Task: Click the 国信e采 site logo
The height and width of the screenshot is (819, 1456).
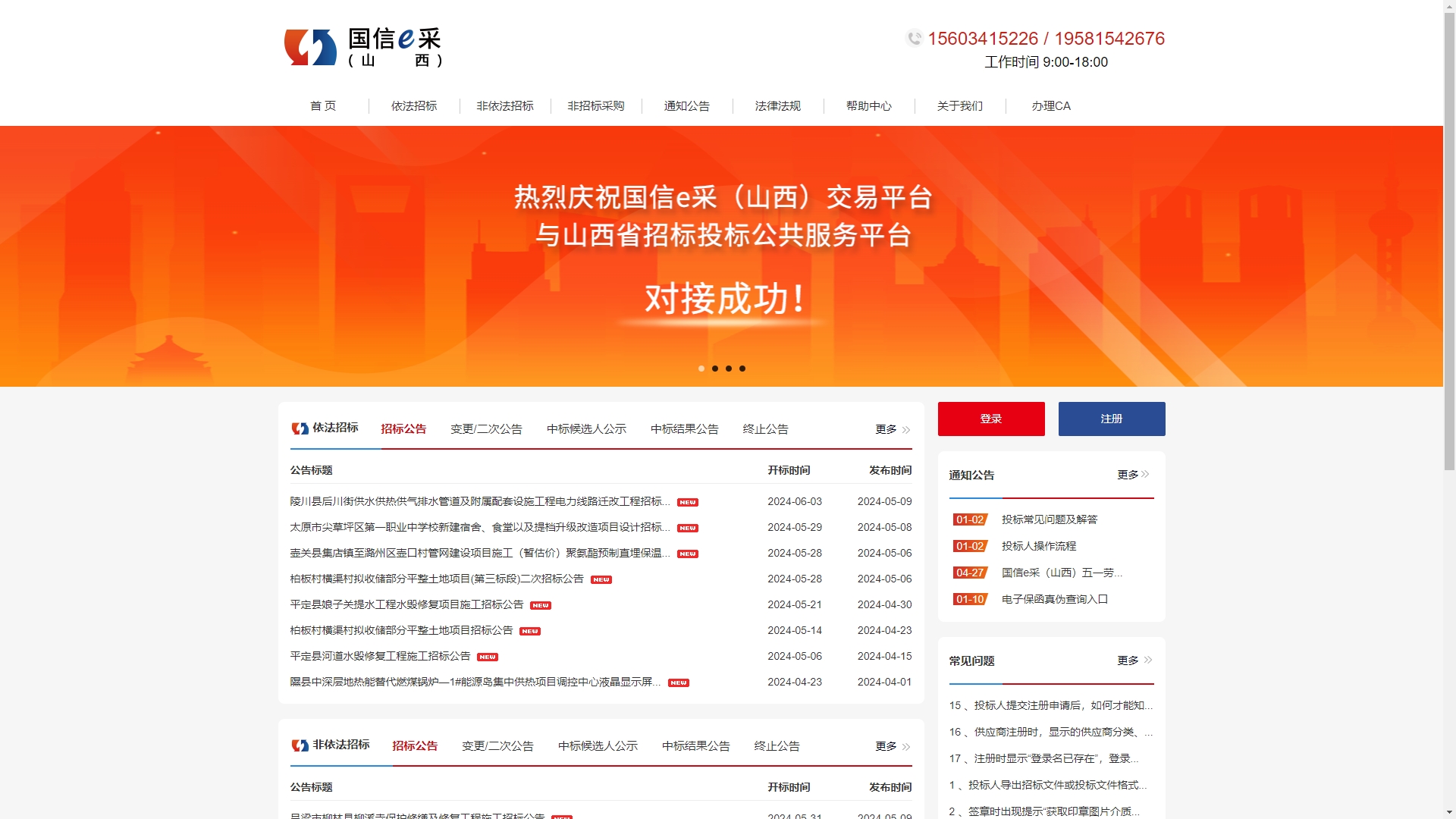Action: (x=362, y=48)
